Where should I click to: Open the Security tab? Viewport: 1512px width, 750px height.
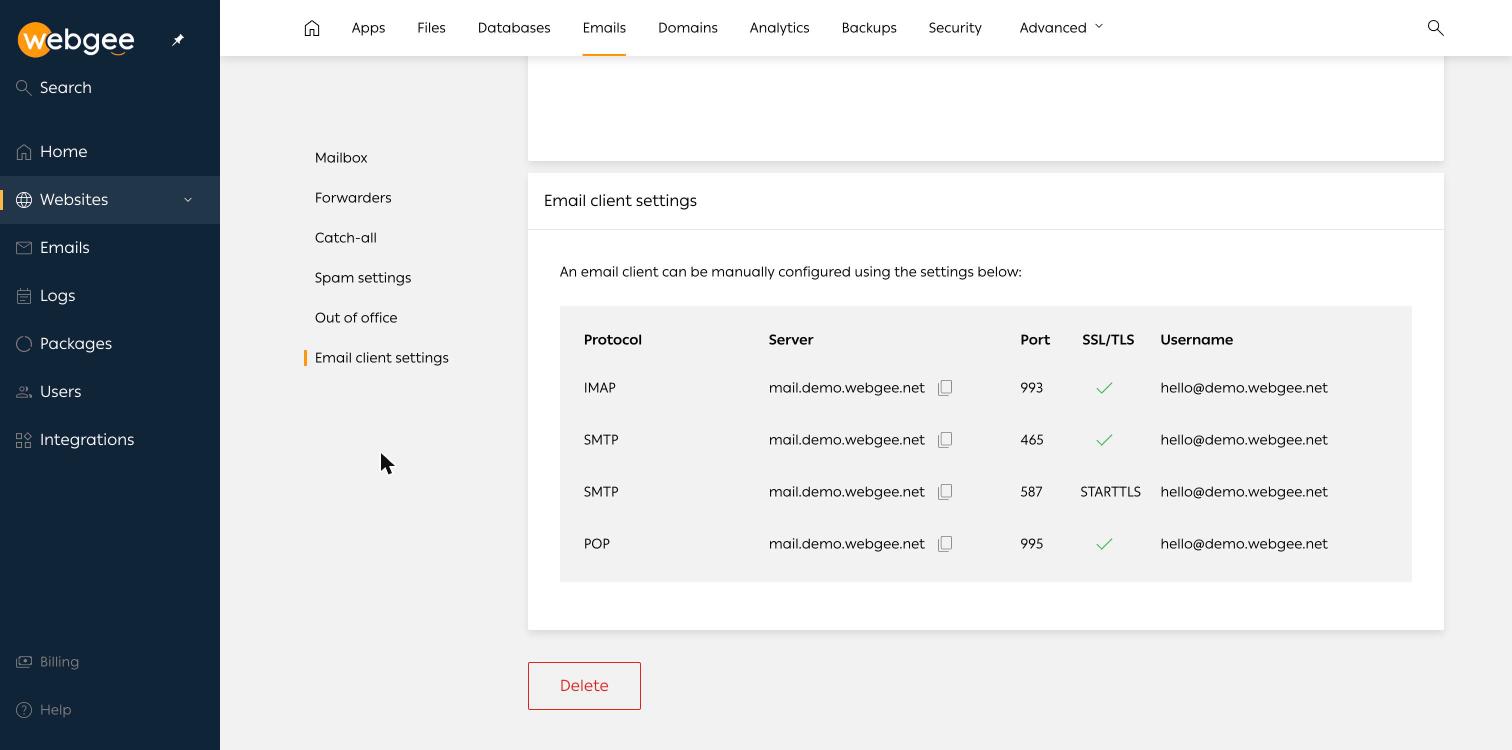point(955,28)
